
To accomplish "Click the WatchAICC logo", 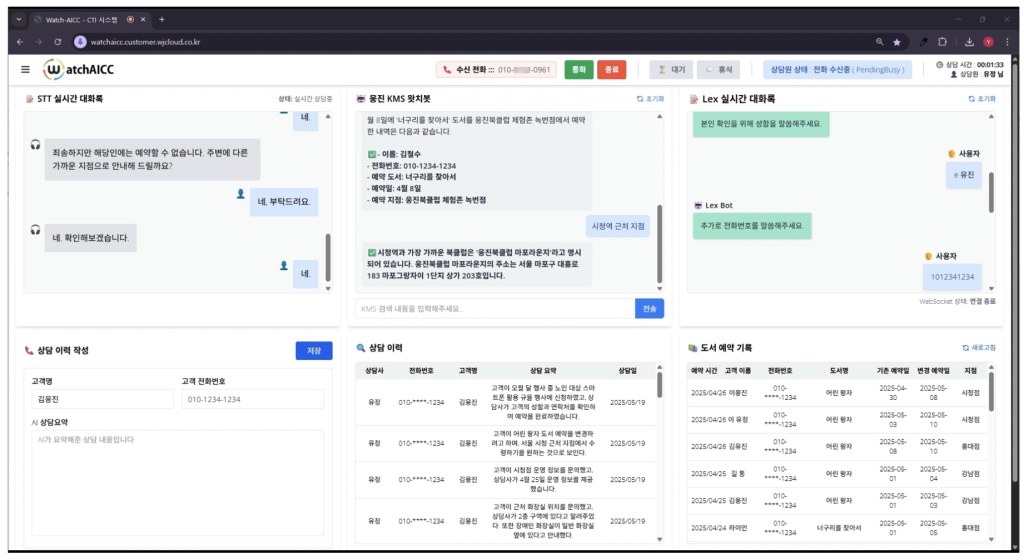I will click(x=81, y=70).
